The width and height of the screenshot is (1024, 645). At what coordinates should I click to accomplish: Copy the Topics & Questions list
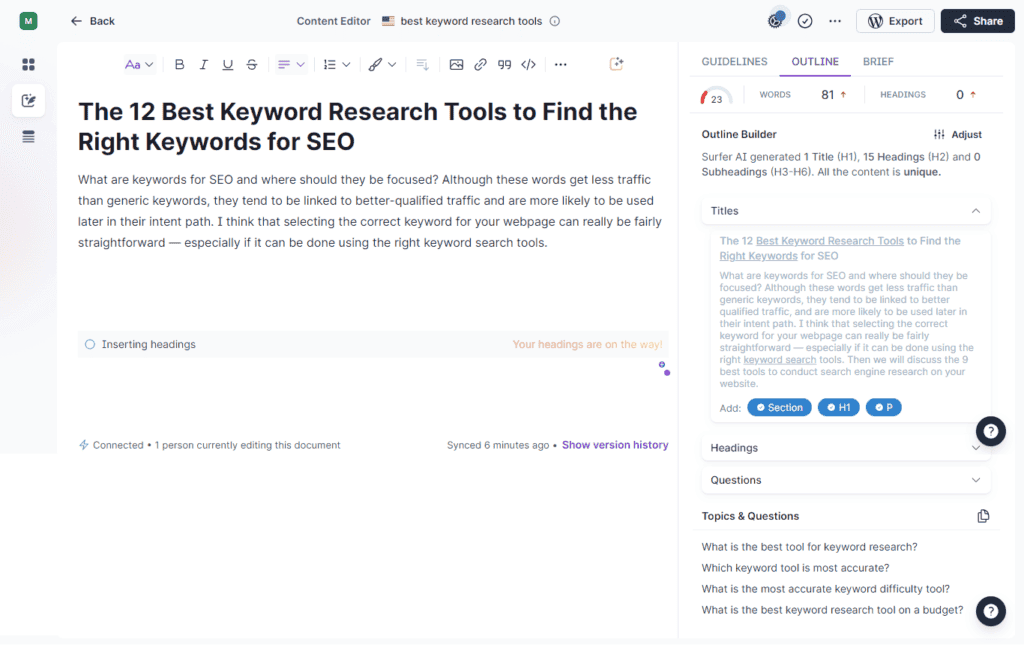pos(983,516)
